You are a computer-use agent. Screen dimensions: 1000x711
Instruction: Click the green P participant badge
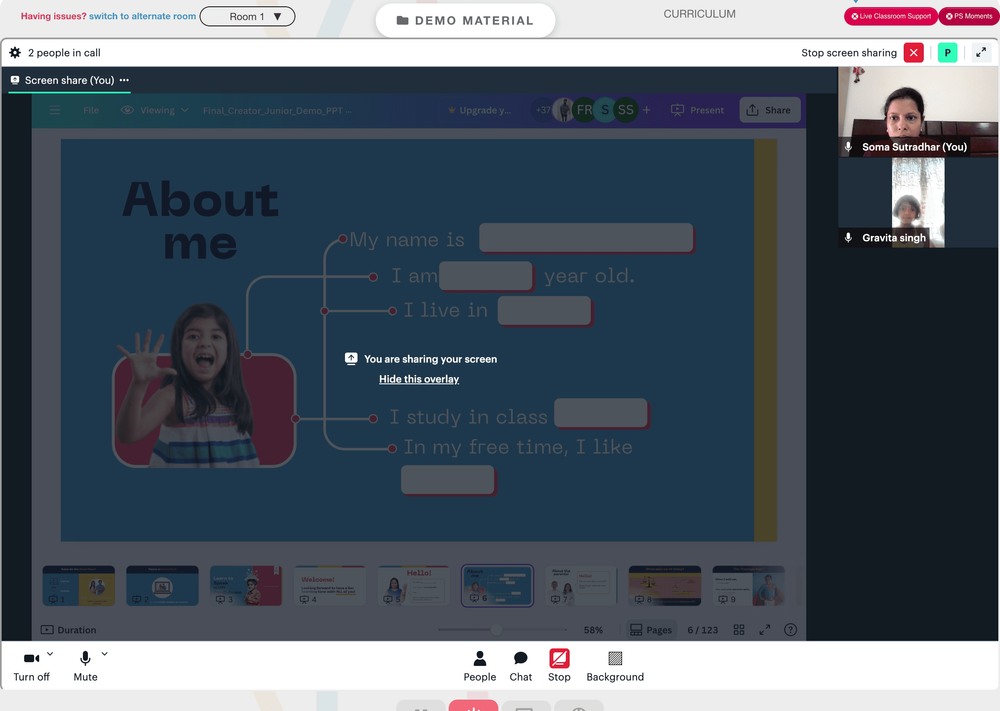click(x=947, y=53)
